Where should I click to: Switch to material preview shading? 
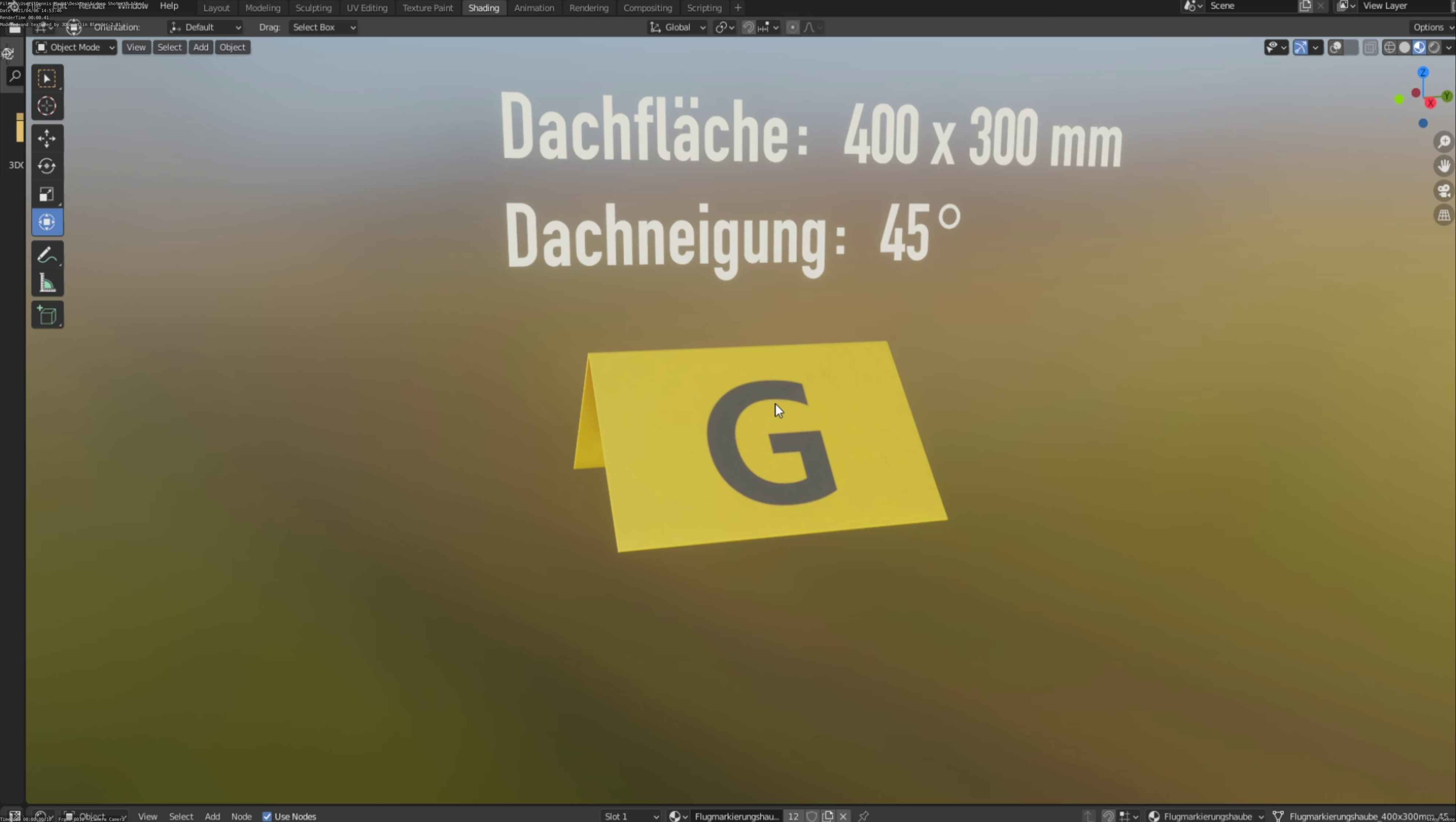click(x=1419, y=47)
